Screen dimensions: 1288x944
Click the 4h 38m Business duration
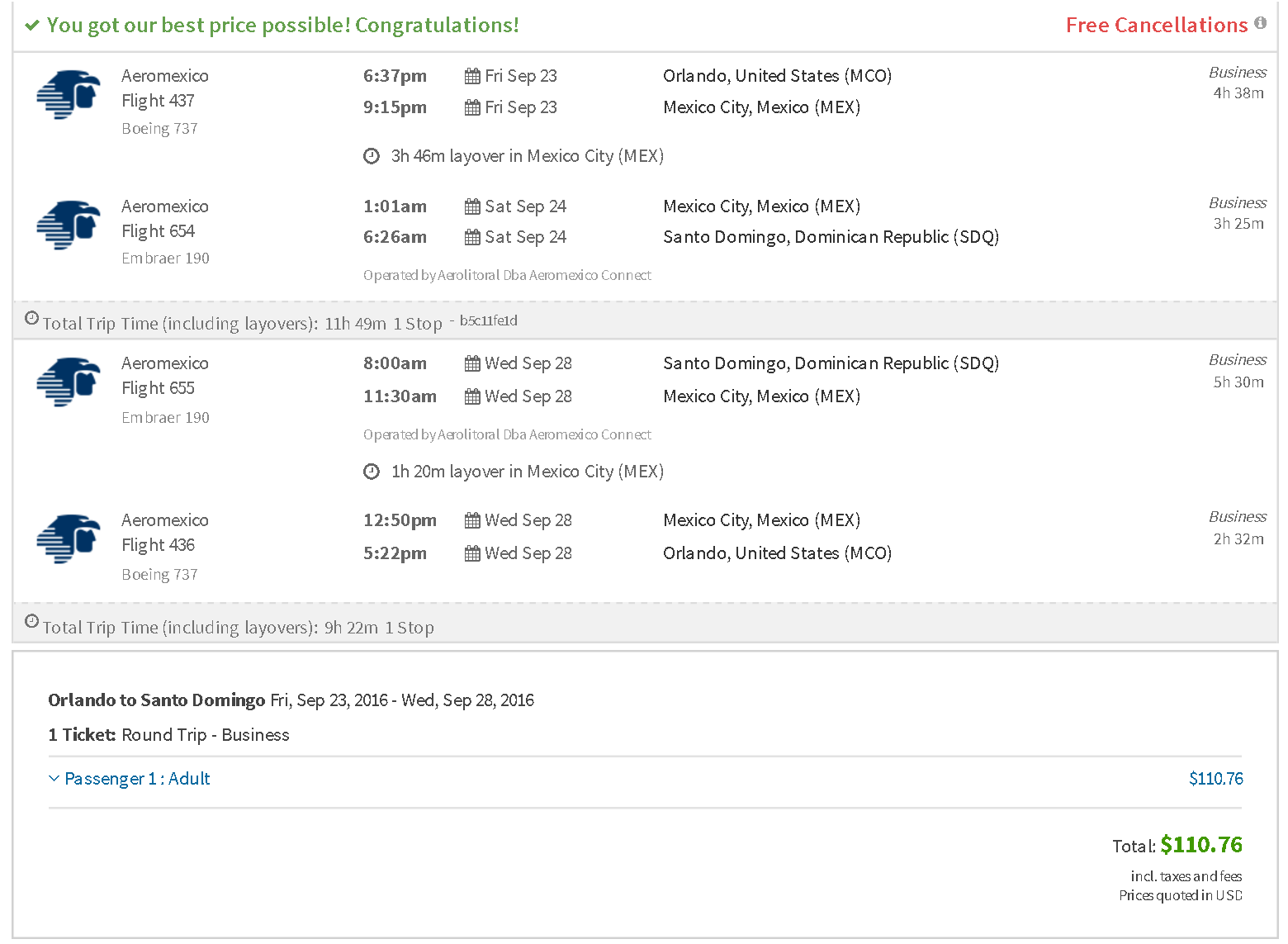[1238, 93]
